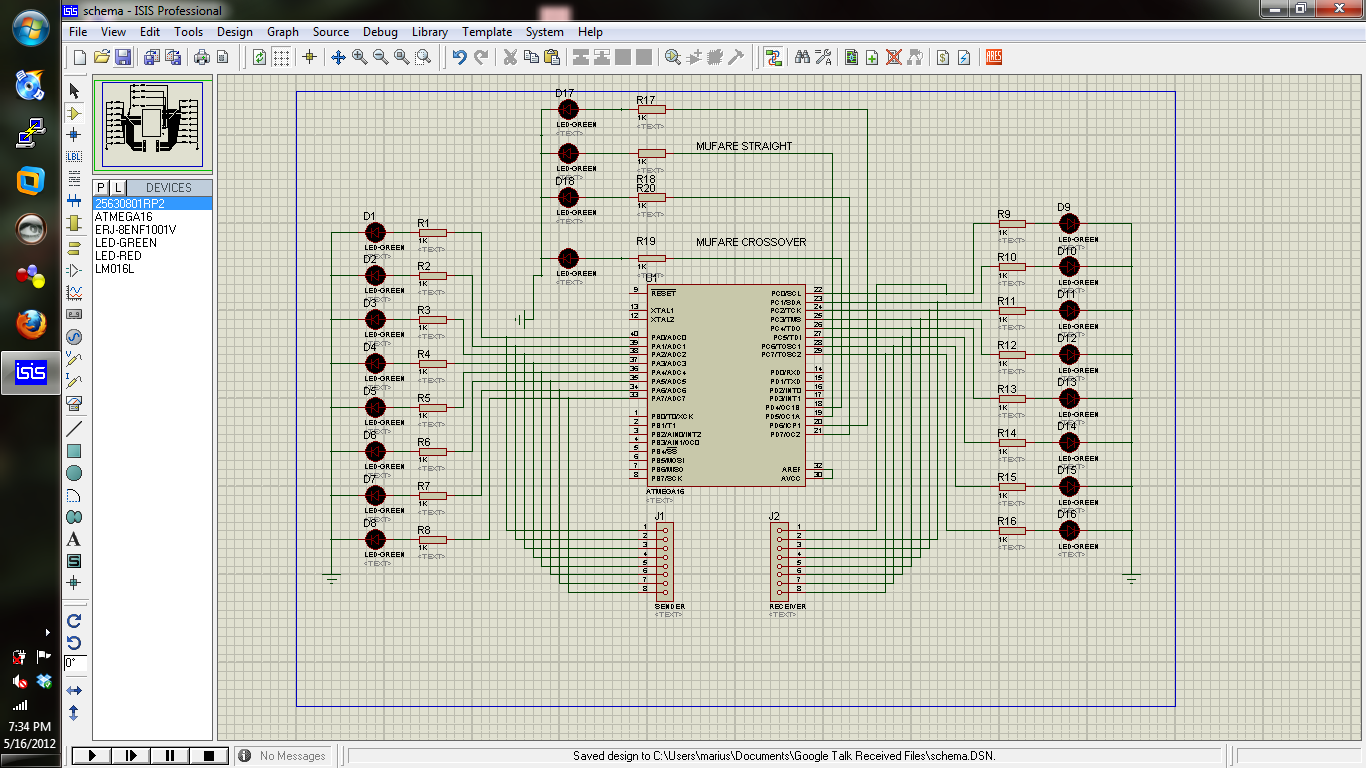The image size is (1366, 768).
Task: Choose the 2D text tool
Action: pos(74,539)
